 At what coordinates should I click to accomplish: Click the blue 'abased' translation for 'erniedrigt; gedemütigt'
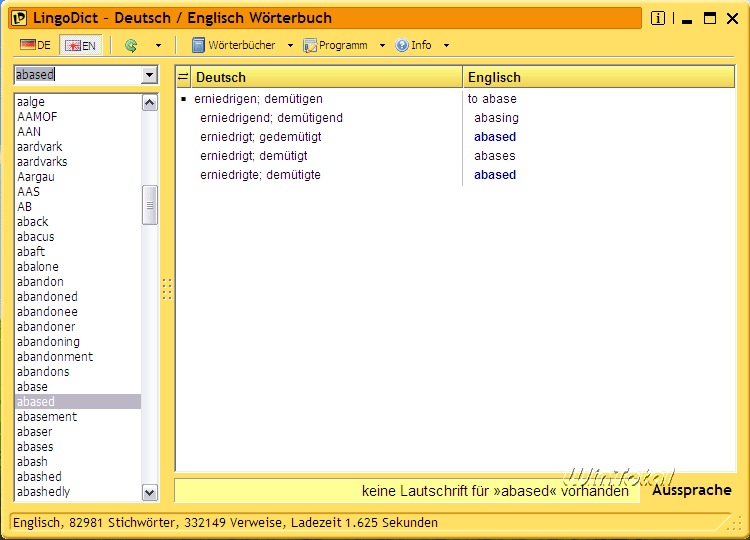[x=495, y=137]
